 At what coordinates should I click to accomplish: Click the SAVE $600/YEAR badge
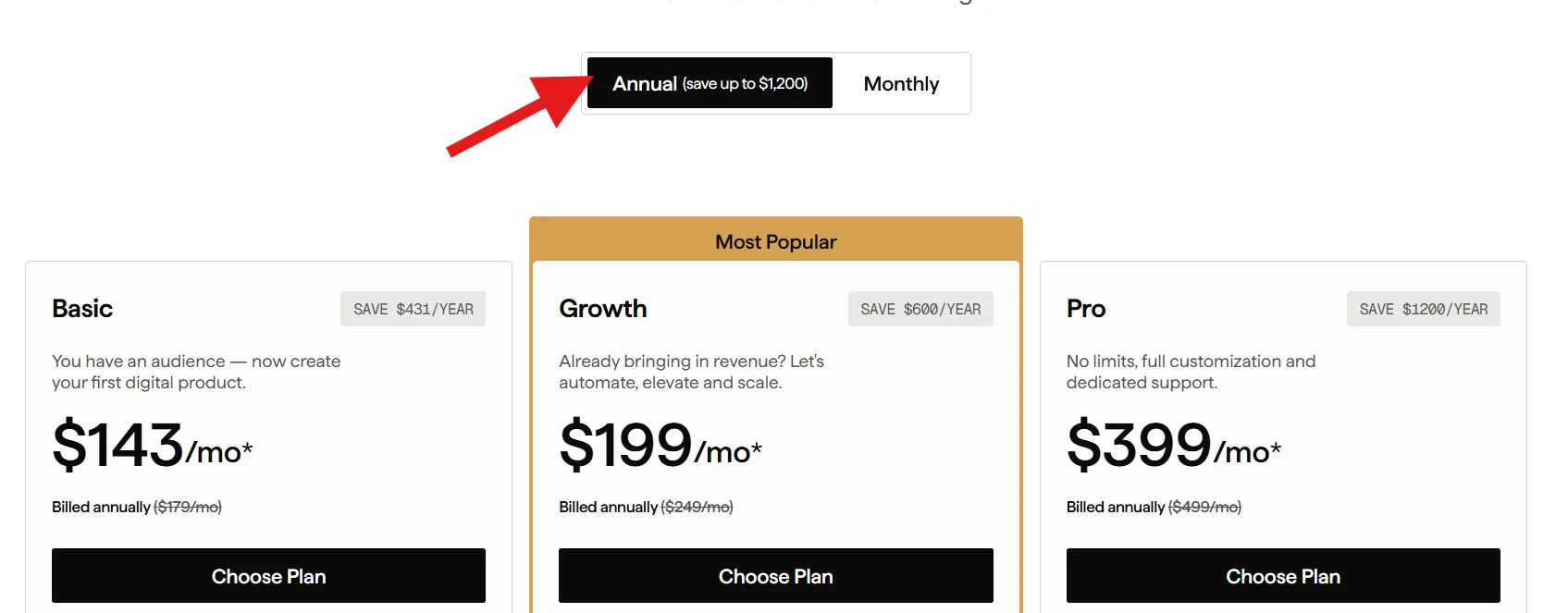[920, 309]
